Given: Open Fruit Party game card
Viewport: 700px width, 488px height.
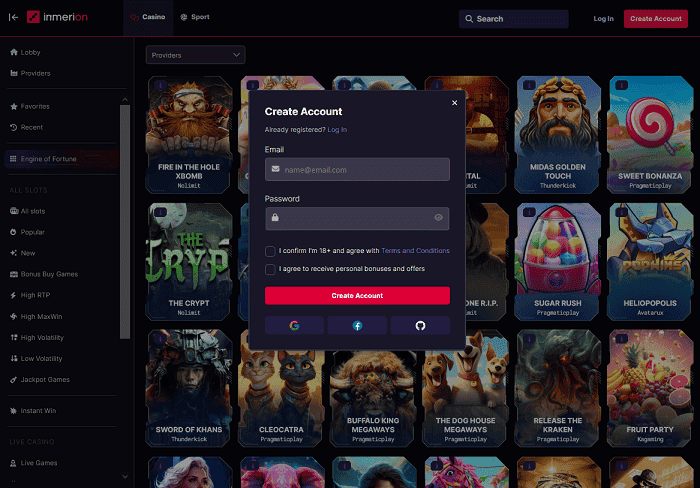Looking at the screenshot, I should (650, 388).
